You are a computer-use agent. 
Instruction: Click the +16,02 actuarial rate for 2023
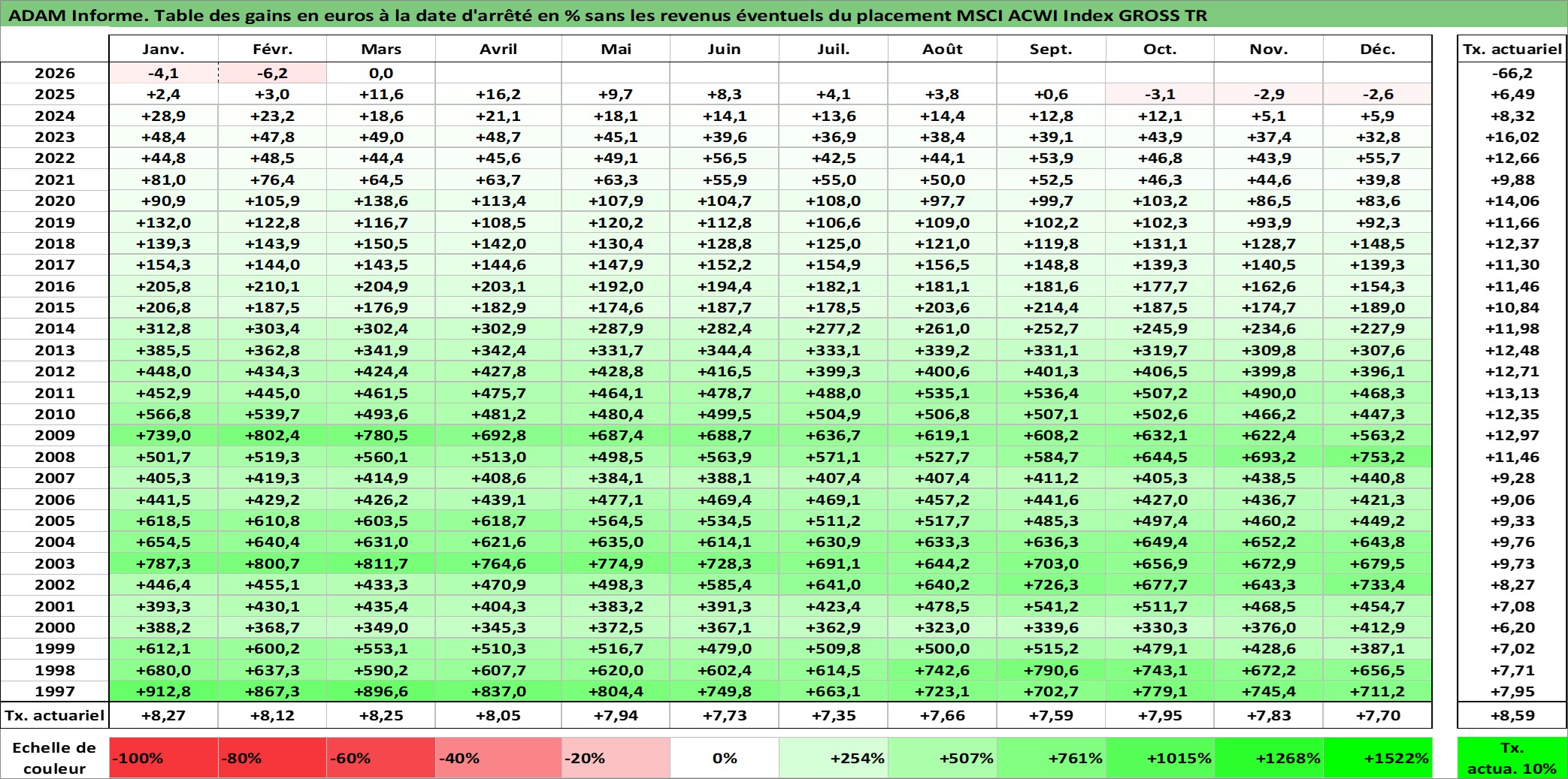point(1512,137)
